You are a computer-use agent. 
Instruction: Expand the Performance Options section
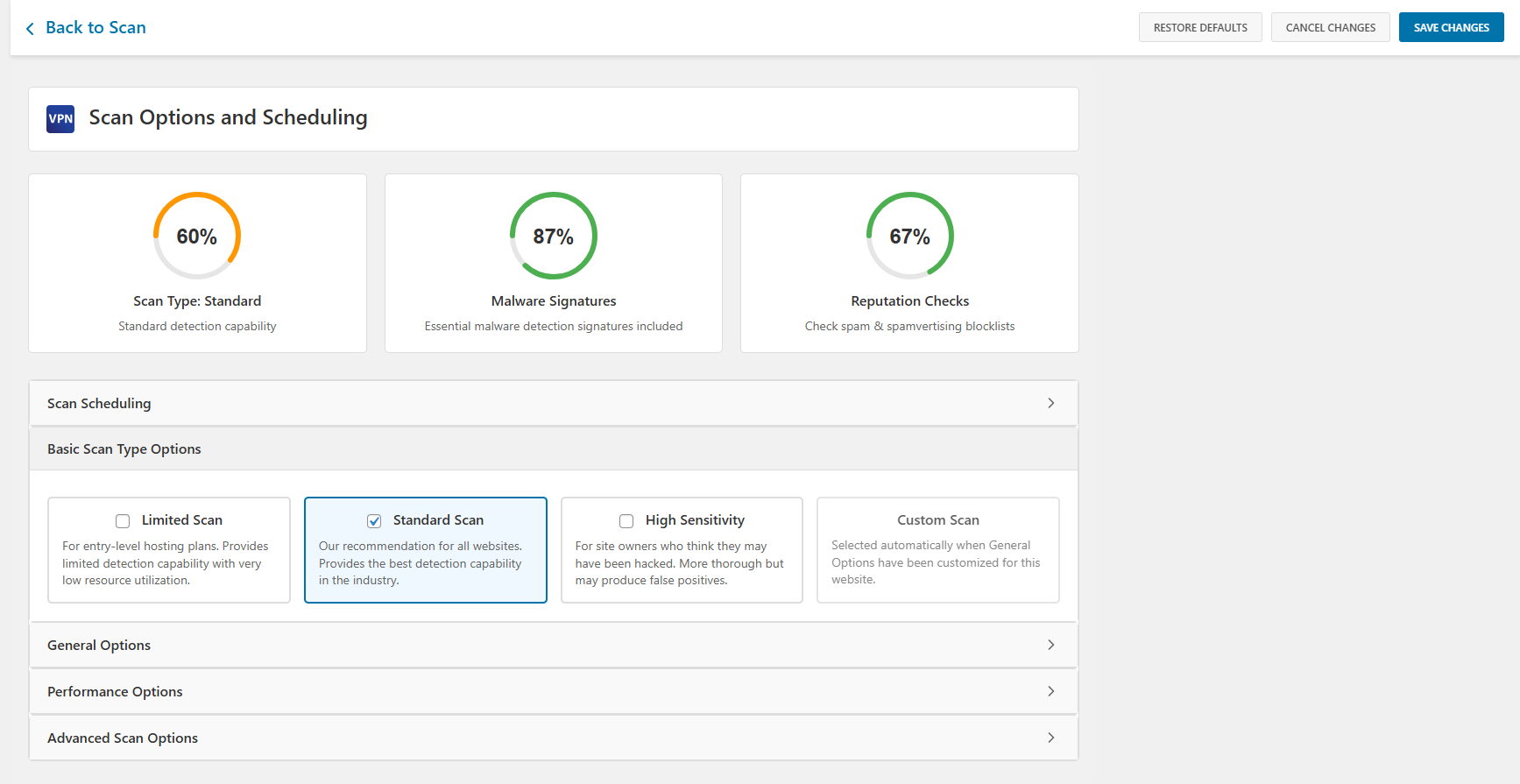pyautogui.click(x=554, y=691)
